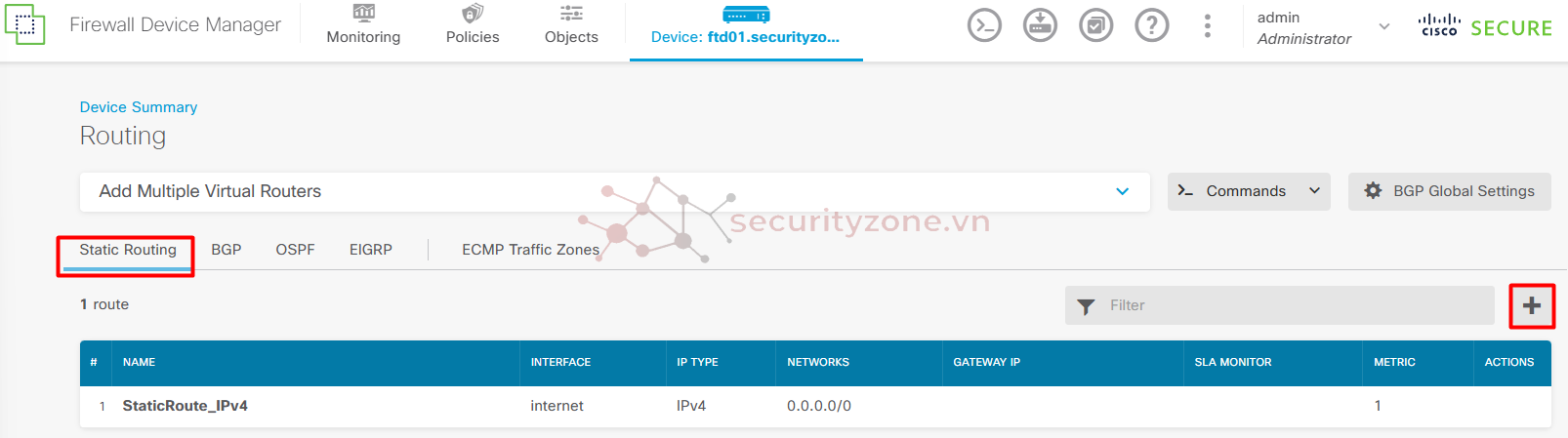Open the help question mark icon
1568x438 pixels.
pos(1152,25)
